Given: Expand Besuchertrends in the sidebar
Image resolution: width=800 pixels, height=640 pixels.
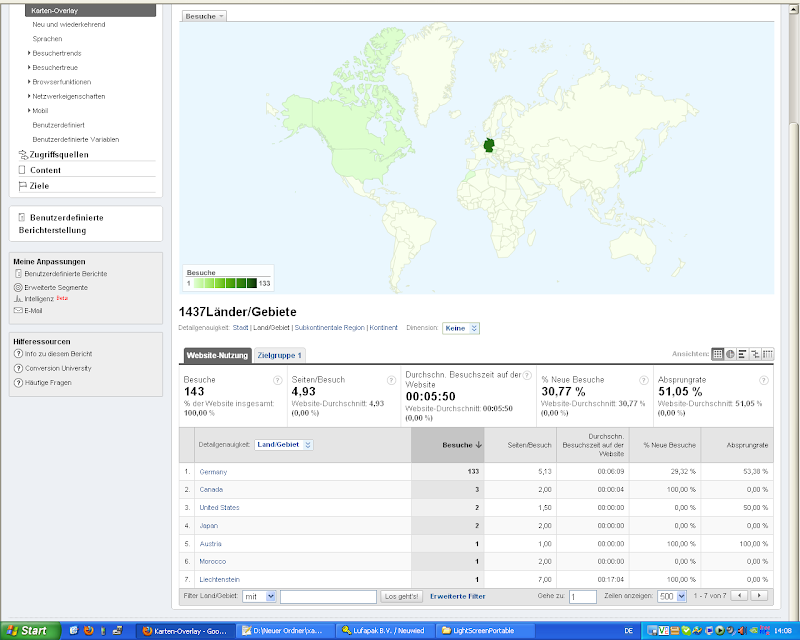Looking at the screenshot, I should click(57, 53).
